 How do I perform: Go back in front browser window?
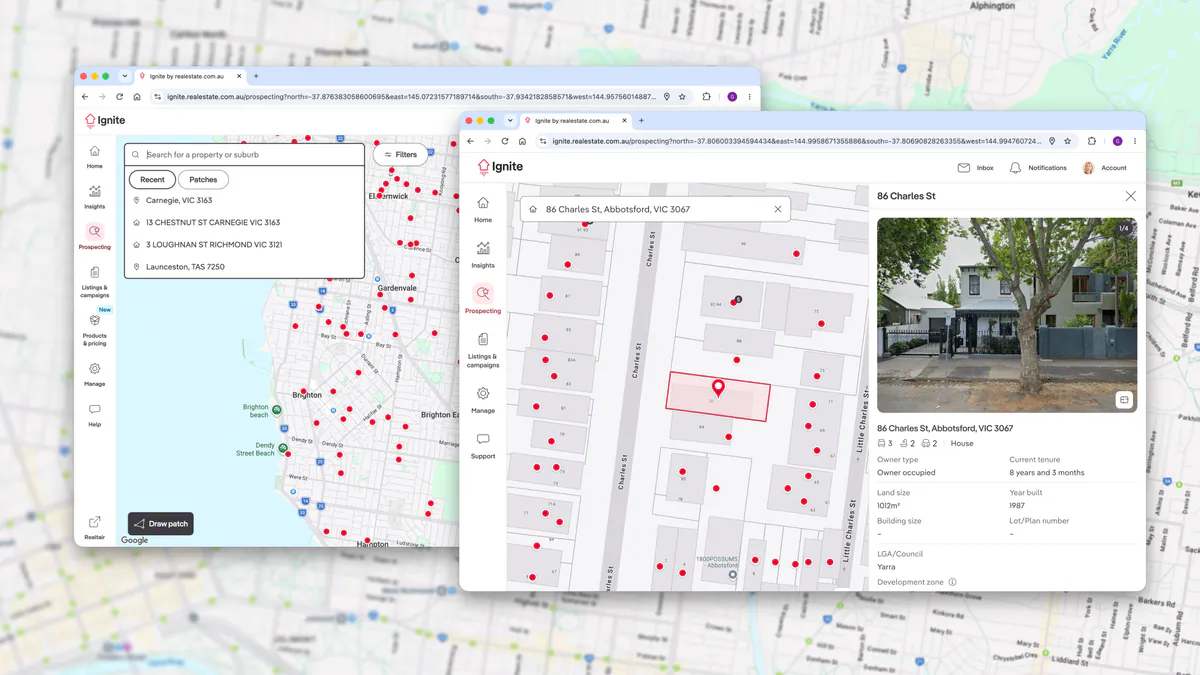(470, 141)
